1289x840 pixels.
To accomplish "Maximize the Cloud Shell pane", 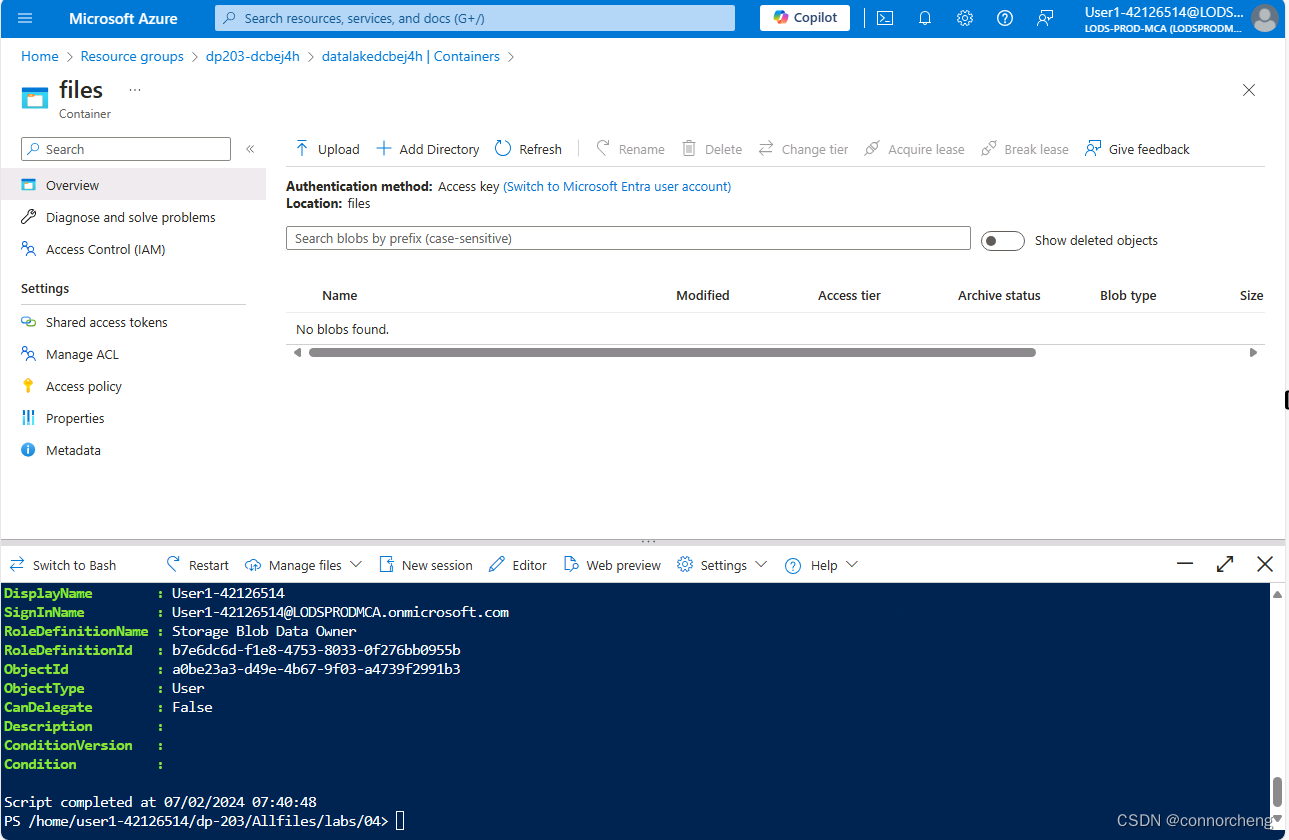I will click(x=1225, y=564).
